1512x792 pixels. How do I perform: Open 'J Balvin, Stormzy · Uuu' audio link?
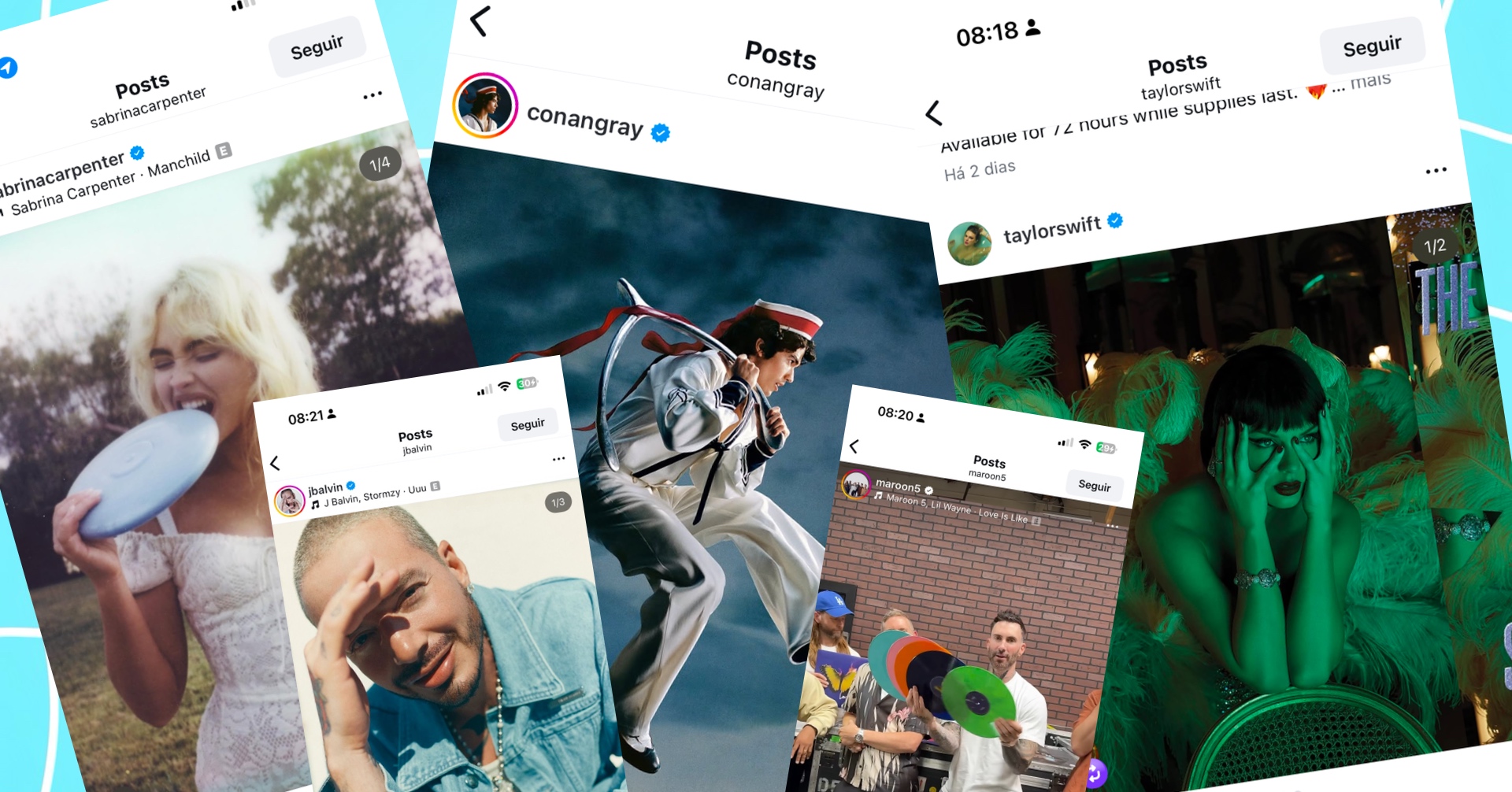click(375, 495)
